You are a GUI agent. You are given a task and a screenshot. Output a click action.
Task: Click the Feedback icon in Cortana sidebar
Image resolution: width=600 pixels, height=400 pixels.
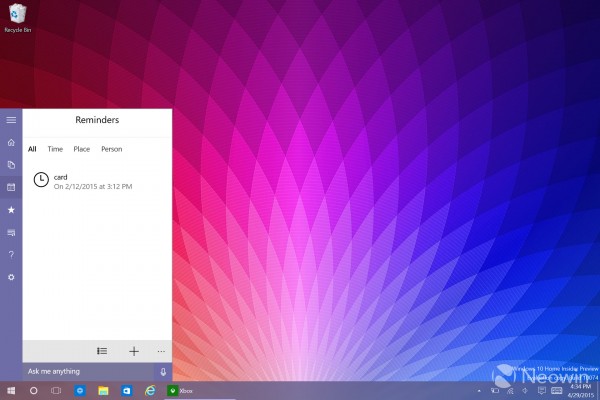coord(11,232)
